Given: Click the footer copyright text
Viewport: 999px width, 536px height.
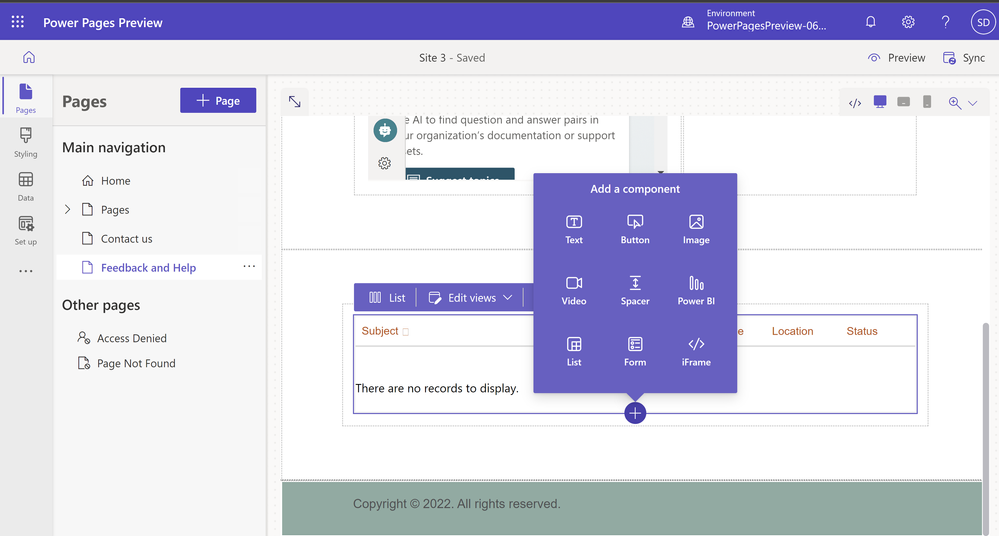Looking at the screenshot, I should (x=456, y=503).
